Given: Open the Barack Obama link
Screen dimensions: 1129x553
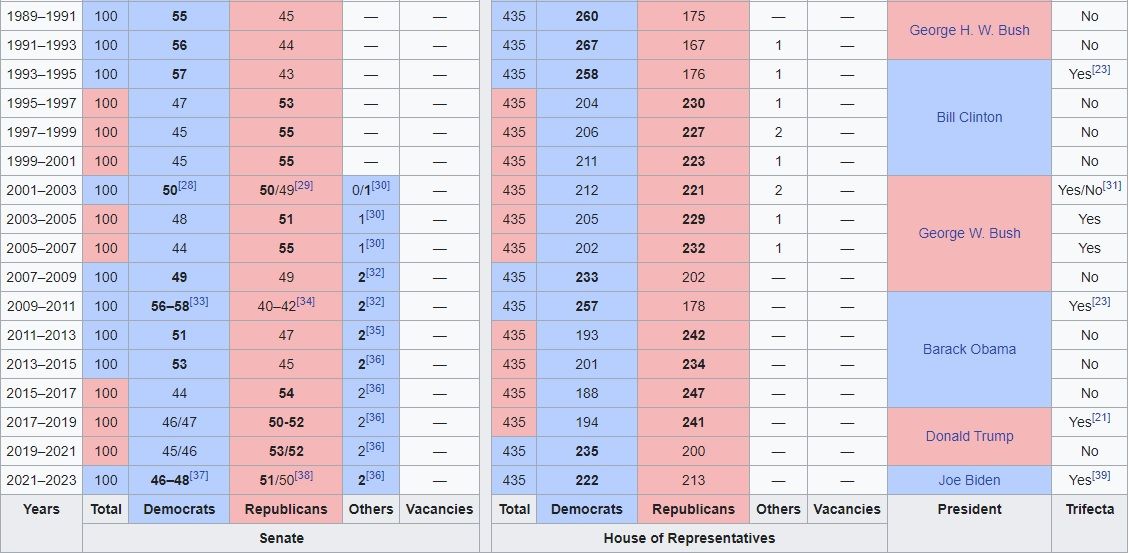Looking at the screenshot, I should 969,349.
